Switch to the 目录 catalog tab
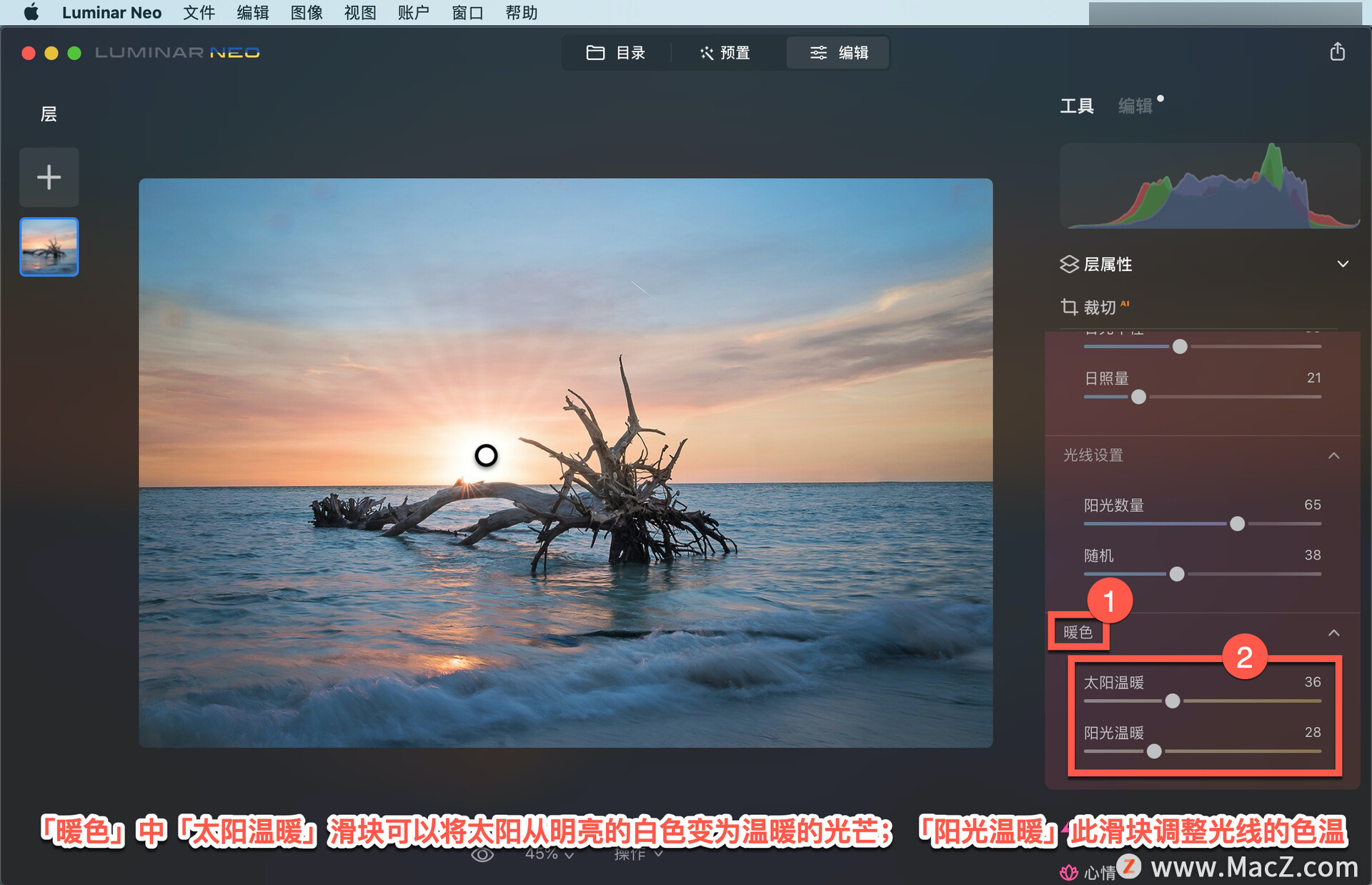The image size is (1372, 885). (x=615, y=53)
